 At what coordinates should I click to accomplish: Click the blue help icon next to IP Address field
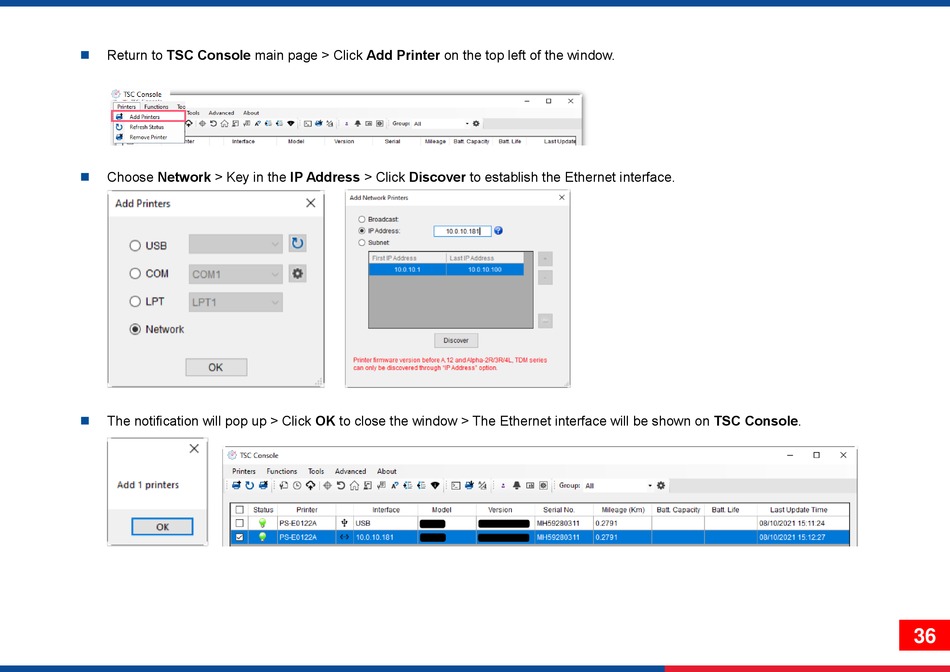click(x=498, y=231)
